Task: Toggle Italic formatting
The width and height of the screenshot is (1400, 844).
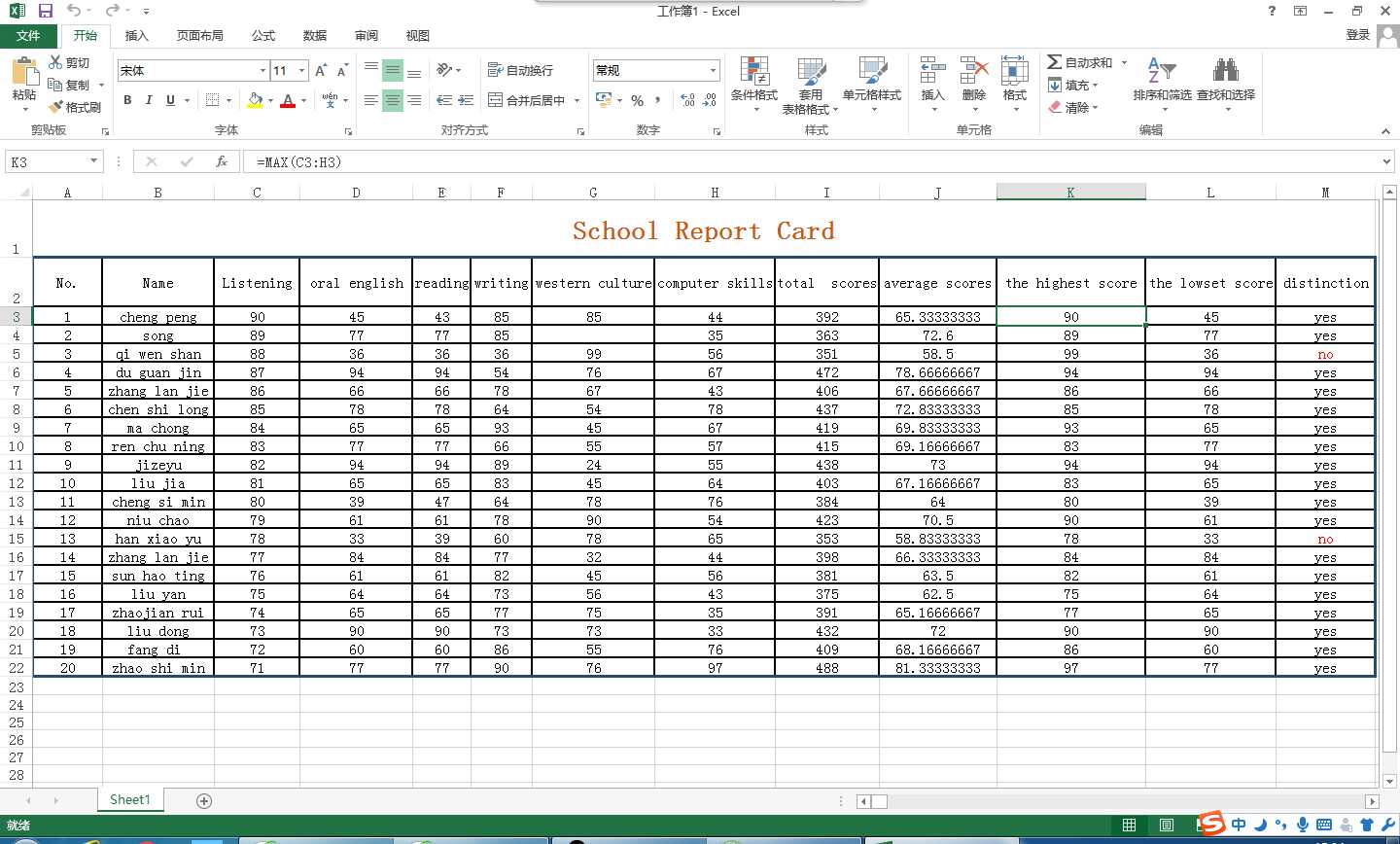Action: point(149,100)
